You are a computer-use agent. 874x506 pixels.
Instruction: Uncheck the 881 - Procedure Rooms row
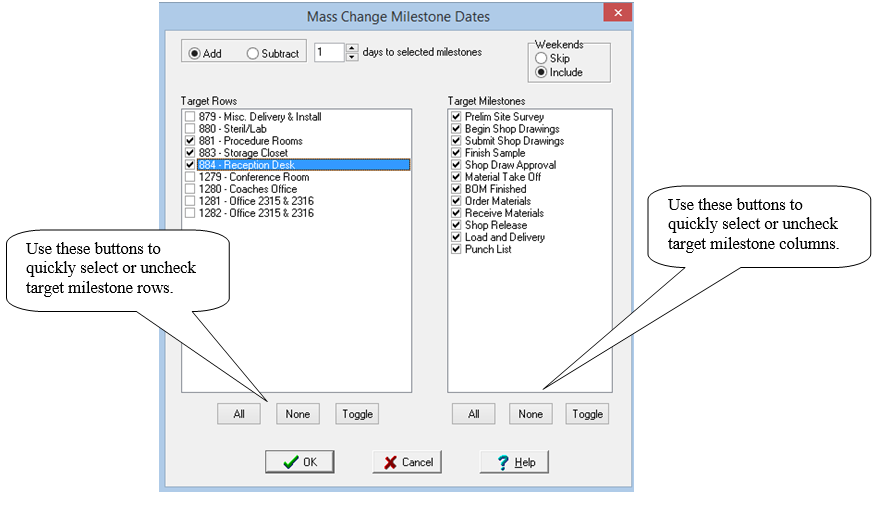[x=190, y=141]
